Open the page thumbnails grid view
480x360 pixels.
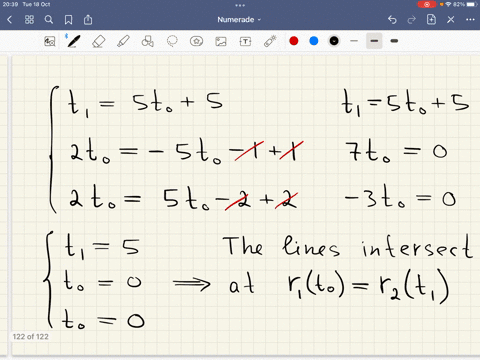click(x=29, y=20)
